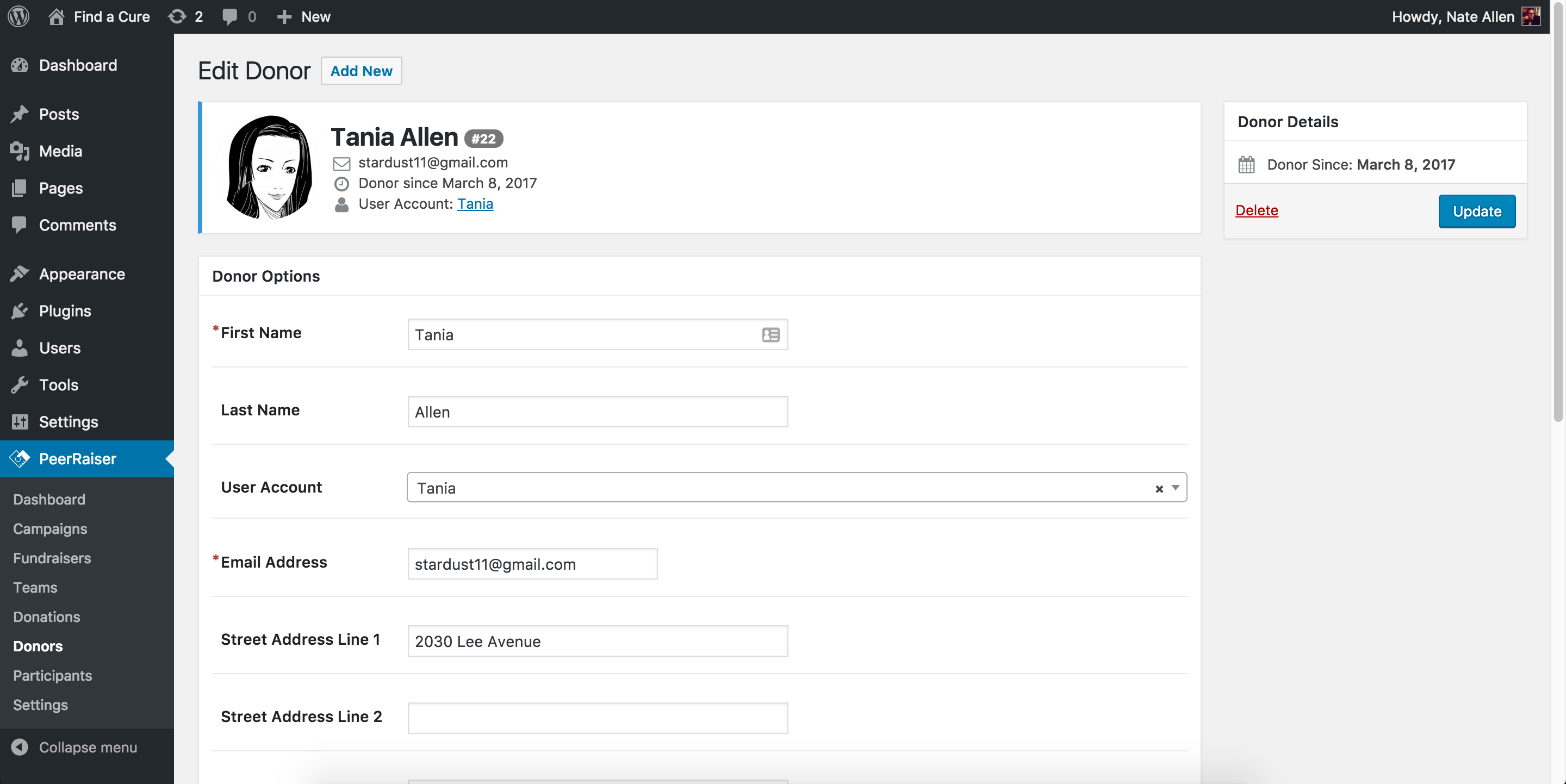This screenshot has height=784, width=1566.
Task: Select the Donors submenu
Action: coord(38,646)
